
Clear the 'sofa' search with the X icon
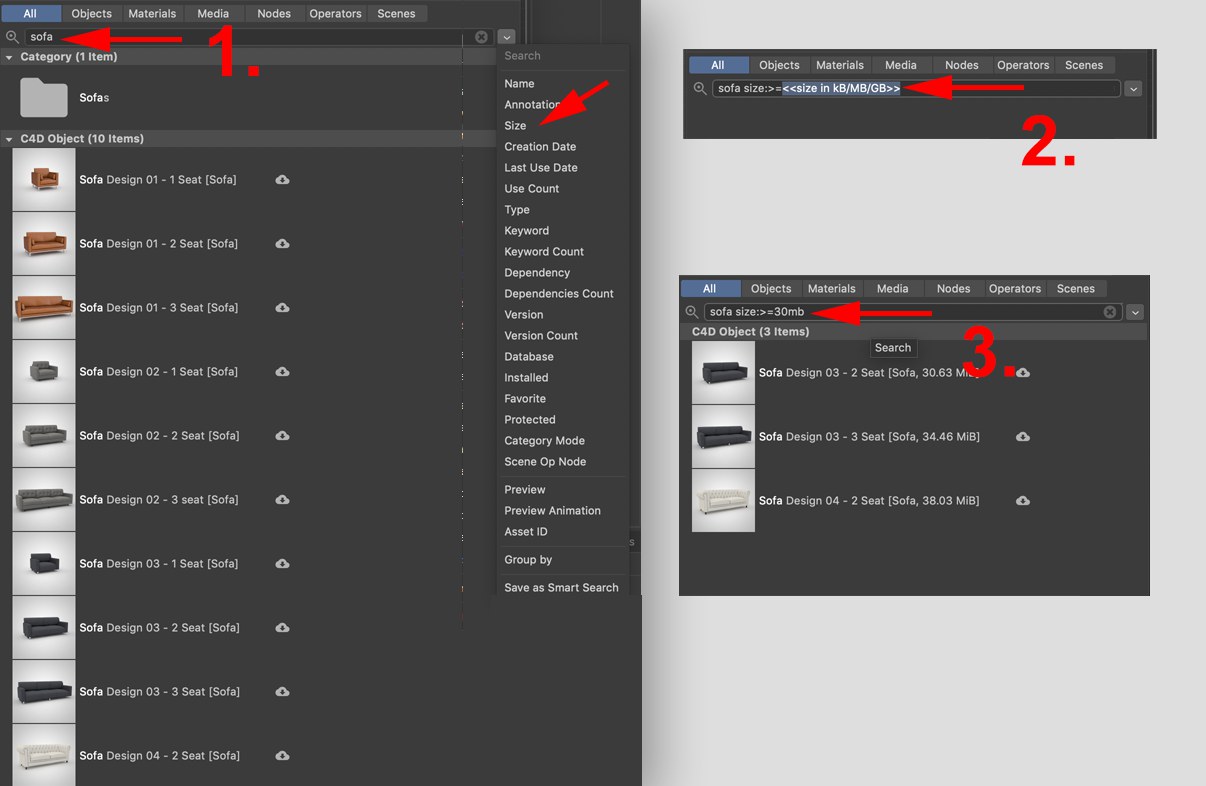481,37
